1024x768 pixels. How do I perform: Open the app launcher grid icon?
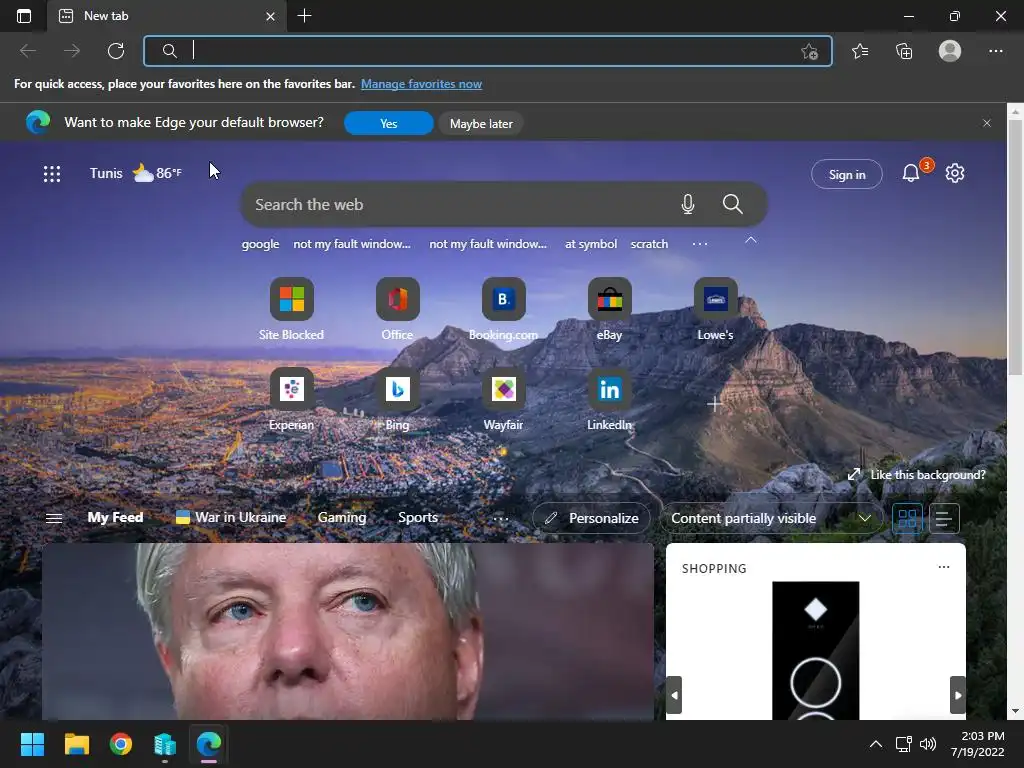[52, 174]
